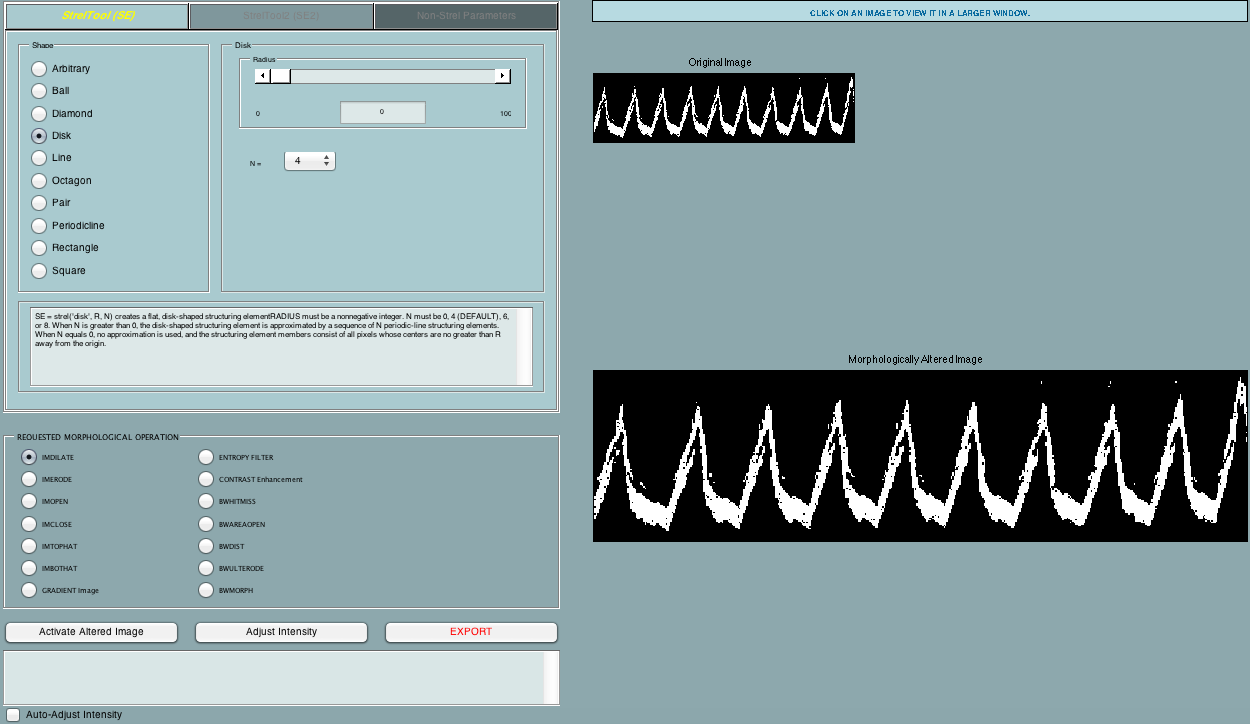Click the Radius slider thumb

point(280,76)
